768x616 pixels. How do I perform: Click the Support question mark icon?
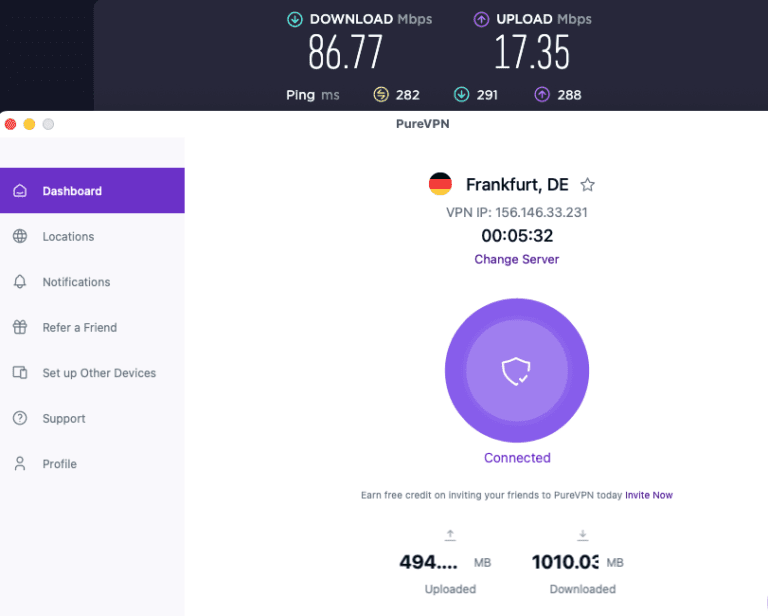click(20, 418)
